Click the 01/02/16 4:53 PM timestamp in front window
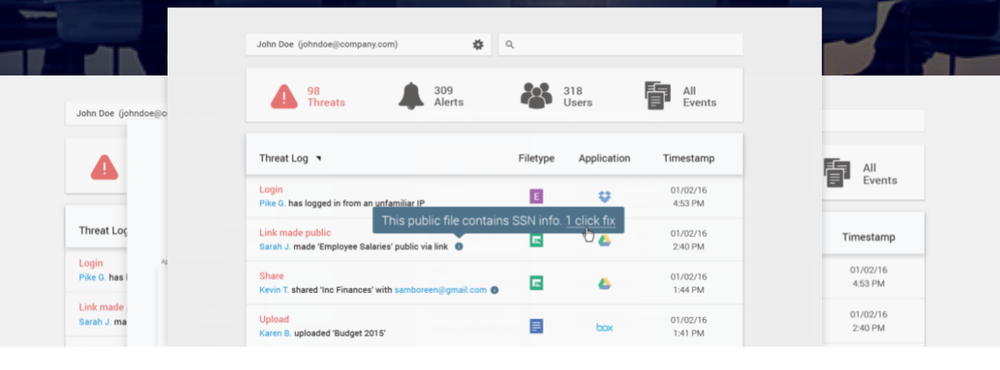This screenshot has width=1000, height=370. (688, 197)
